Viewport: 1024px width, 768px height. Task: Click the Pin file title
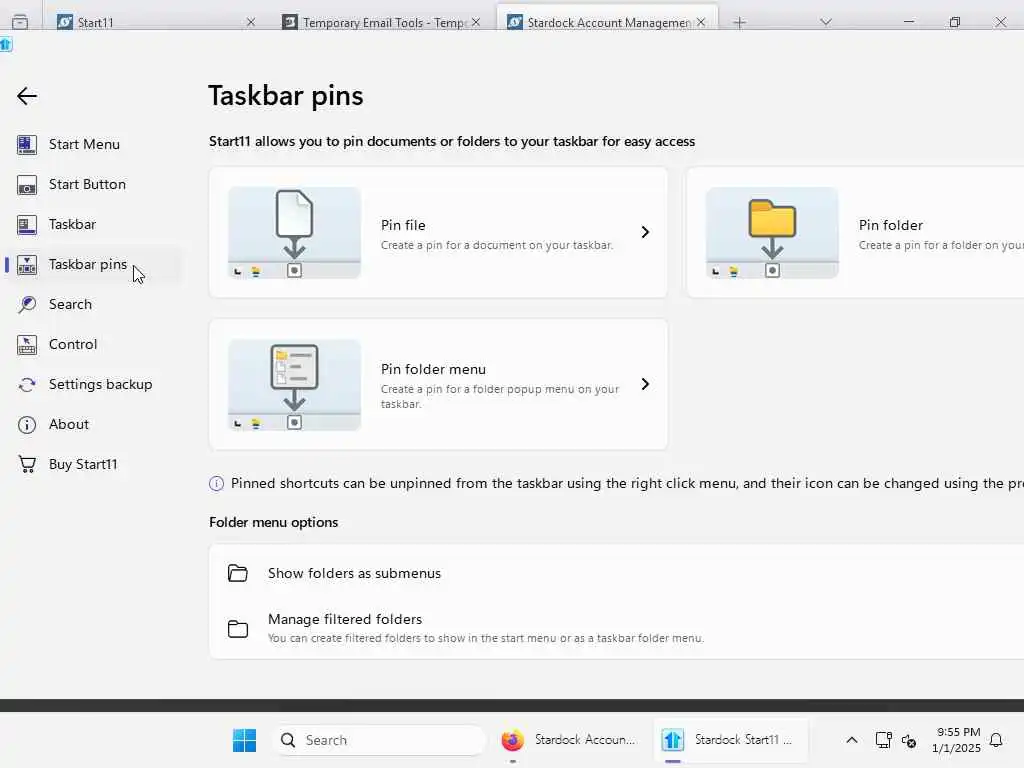[x=403, y=225]
